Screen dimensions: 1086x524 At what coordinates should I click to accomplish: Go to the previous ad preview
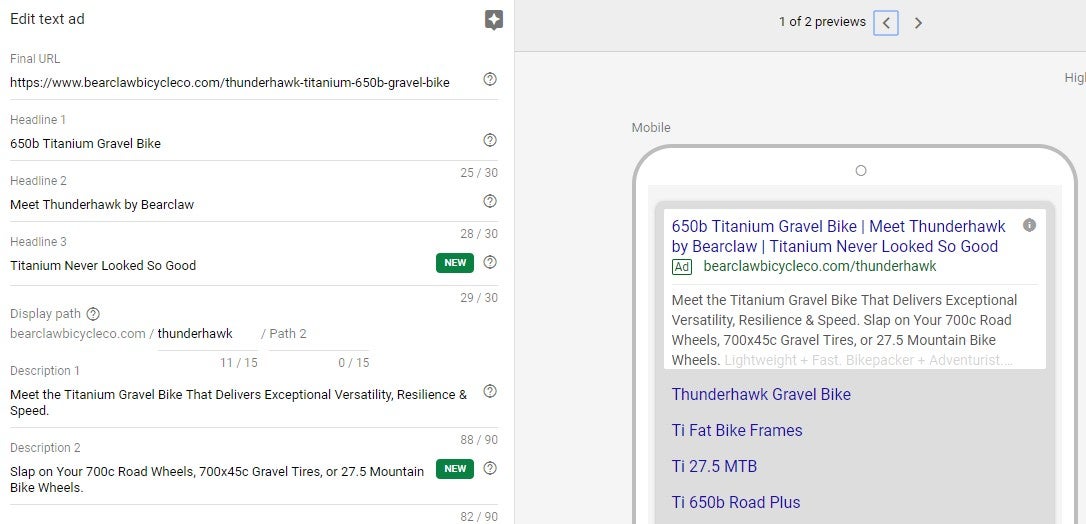pos(886,23)
